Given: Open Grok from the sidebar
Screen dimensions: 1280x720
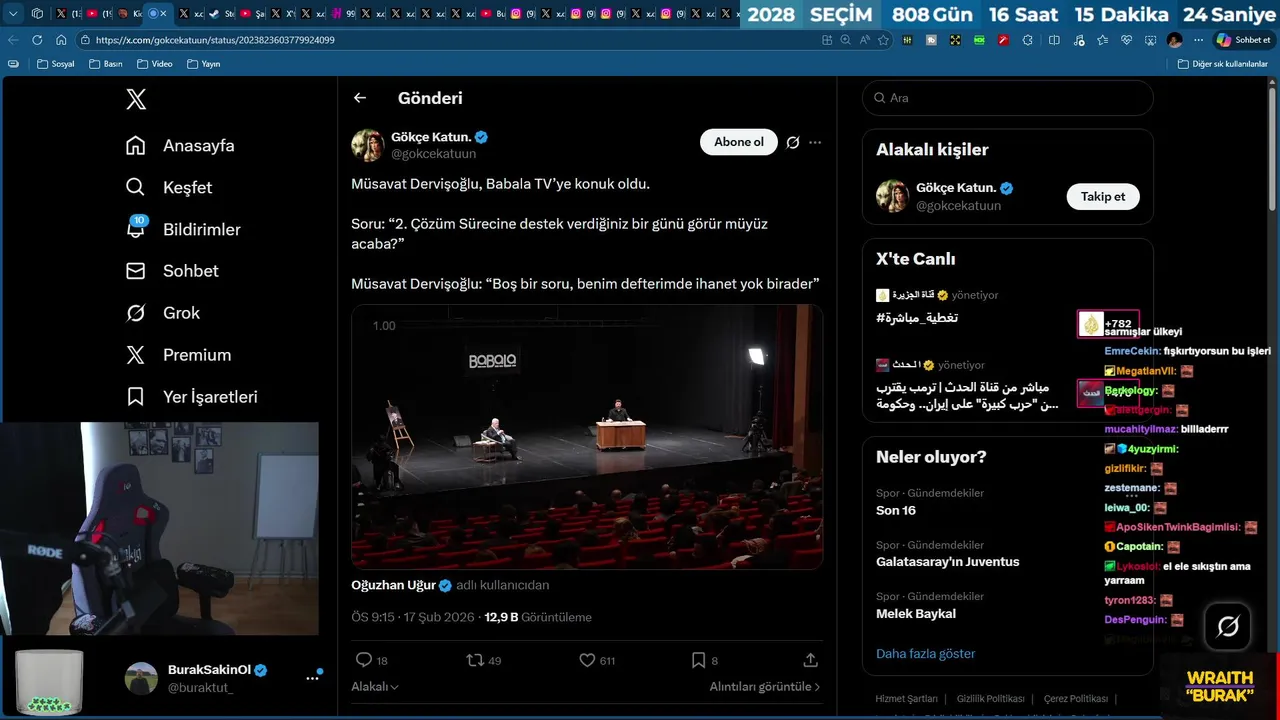Looking at the screenshot, I should point(163,313).
